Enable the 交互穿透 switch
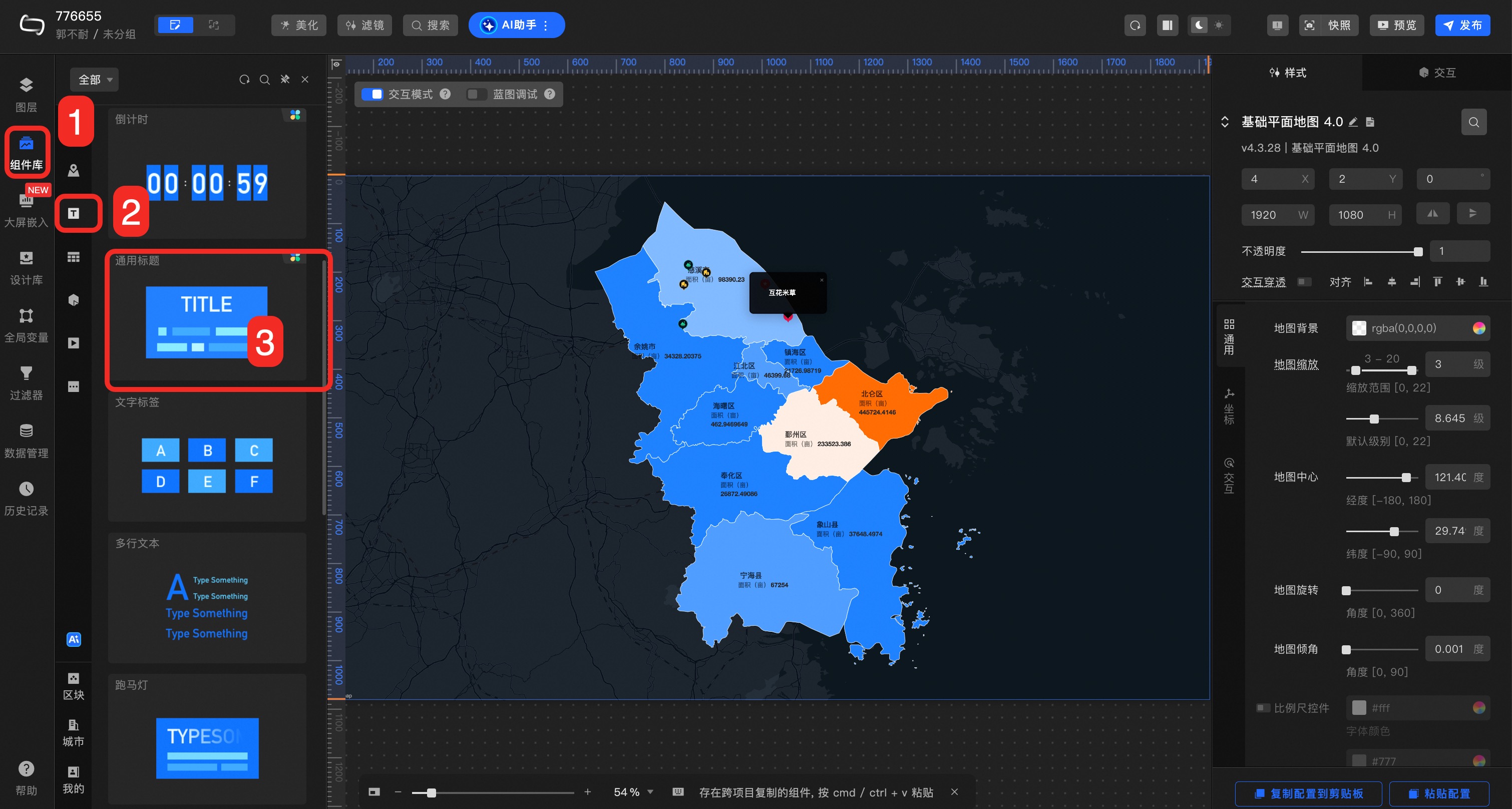The height and width of the screenshot is (809, 1512). click(1304, 282)
